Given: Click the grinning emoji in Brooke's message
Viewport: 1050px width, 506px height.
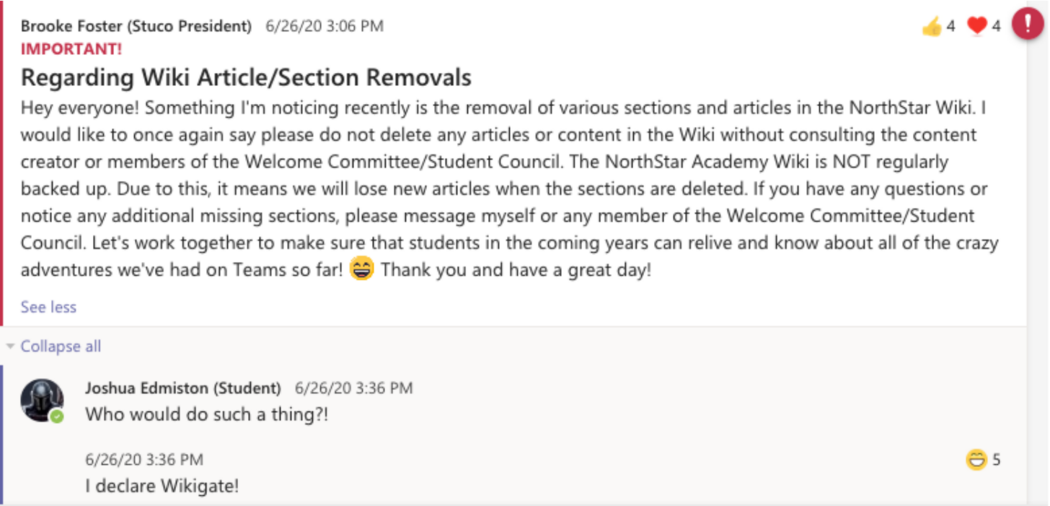Looking at the screenshot, I should point(362,269).
